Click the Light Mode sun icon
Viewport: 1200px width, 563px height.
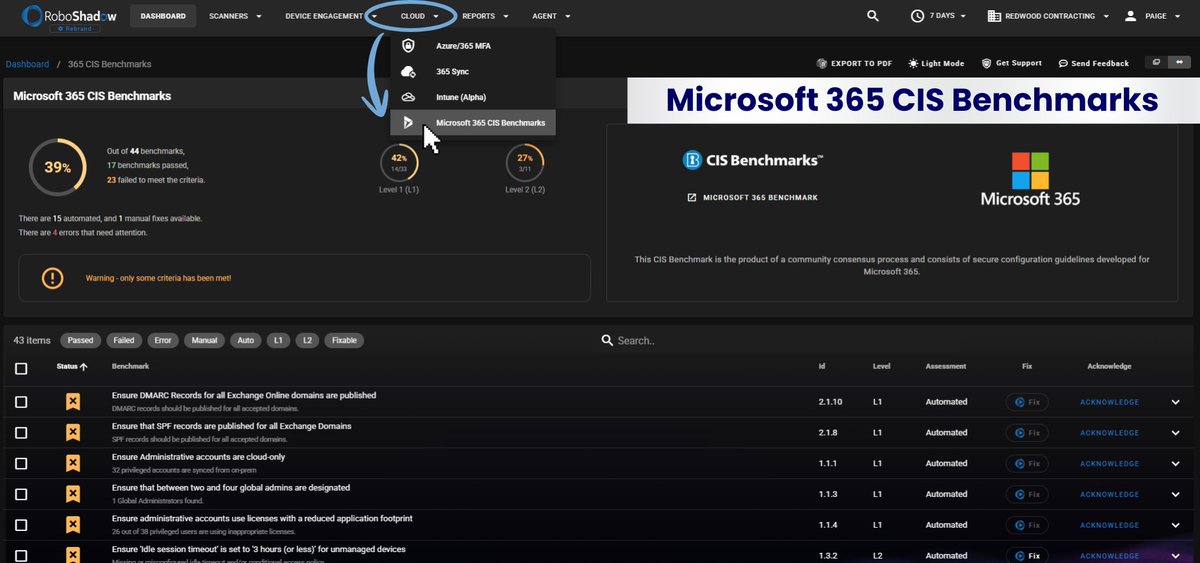(913, 63)
